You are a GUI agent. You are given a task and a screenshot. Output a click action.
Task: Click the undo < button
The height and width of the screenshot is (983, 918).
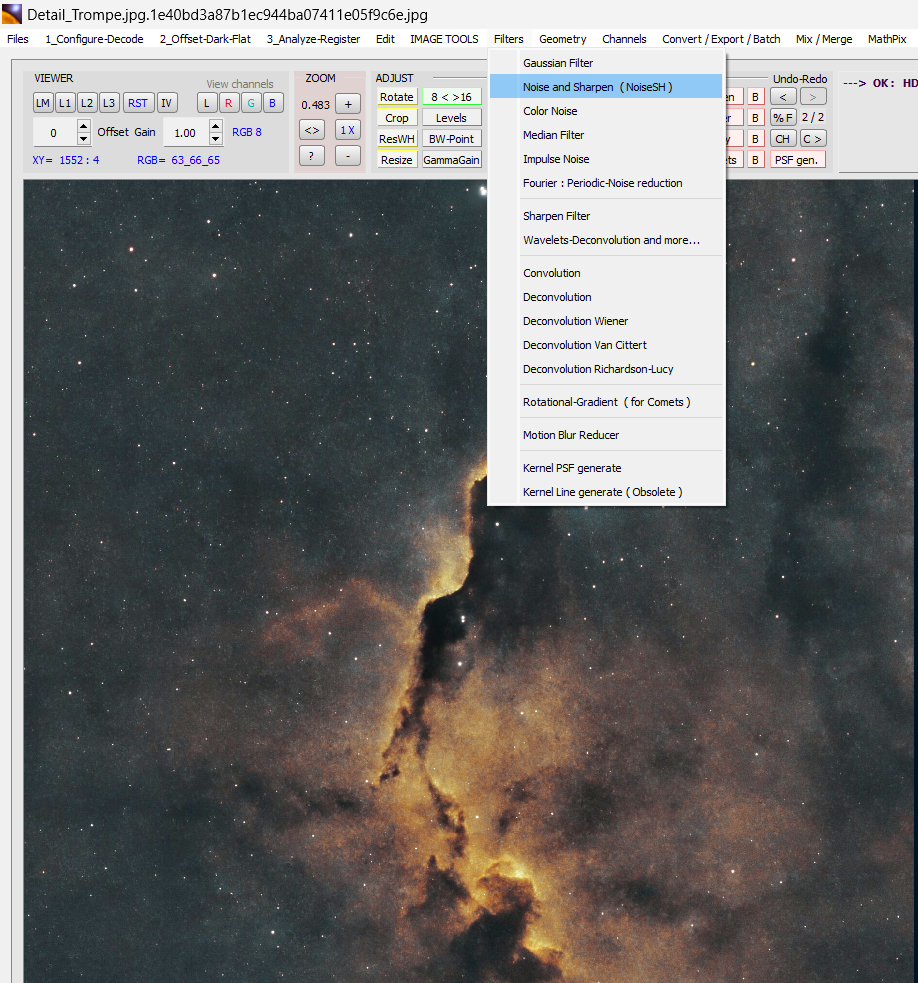click(x=783, y=97)
